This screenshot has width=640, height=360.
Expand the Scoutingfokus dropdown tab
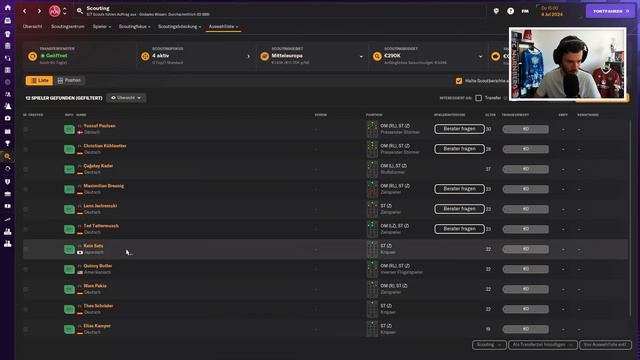tap(134, 27)
